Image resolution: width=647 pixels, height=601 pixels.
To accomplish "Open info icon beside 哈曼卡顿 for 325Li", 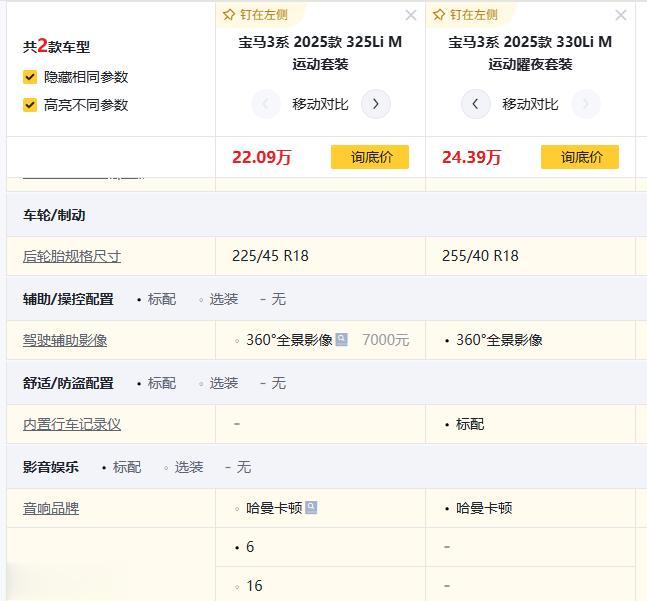I will (311, 508).
